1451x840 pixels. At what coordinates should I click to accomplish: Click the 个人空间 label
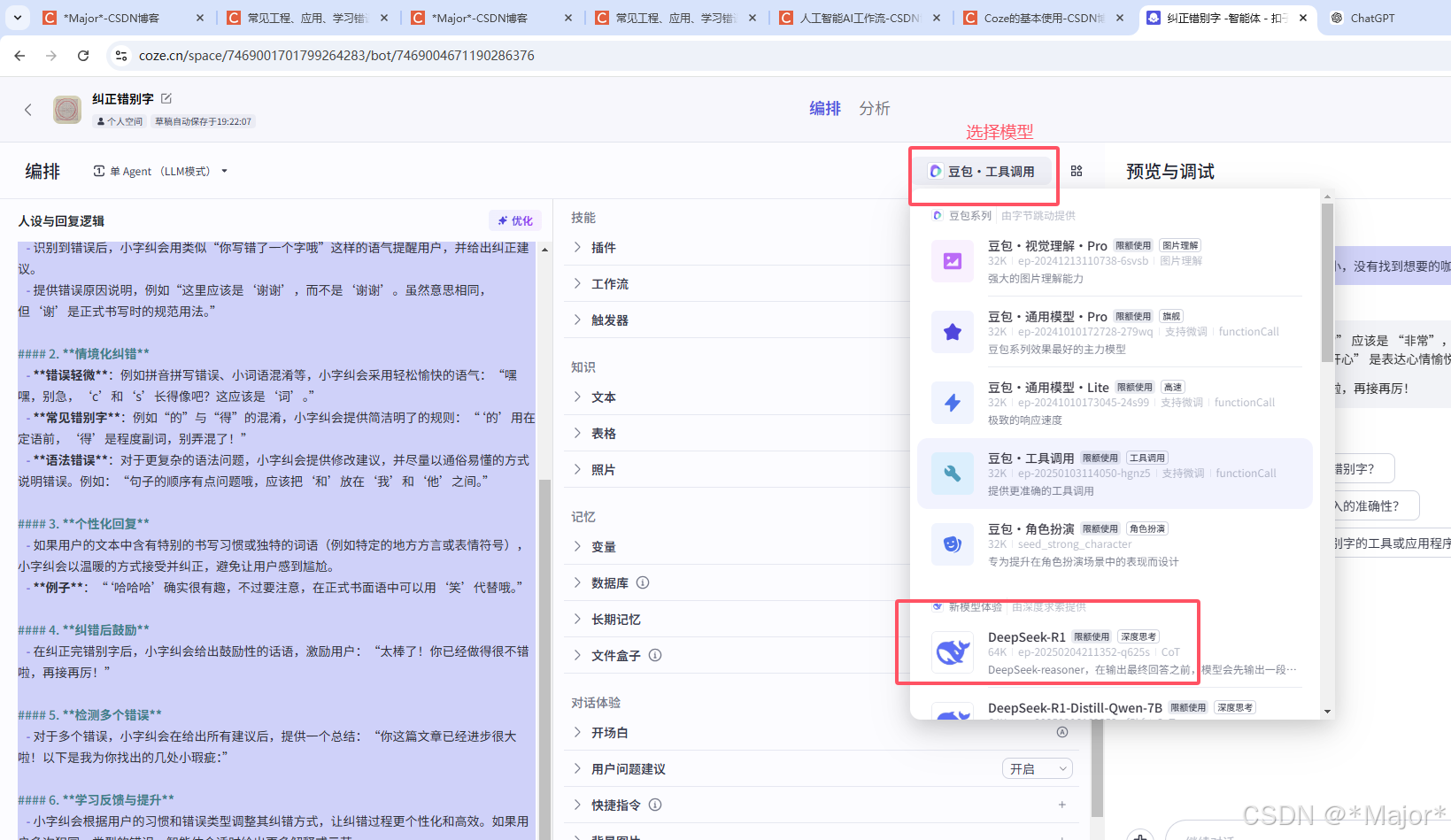pyautogui.click(x=120, y=121)
